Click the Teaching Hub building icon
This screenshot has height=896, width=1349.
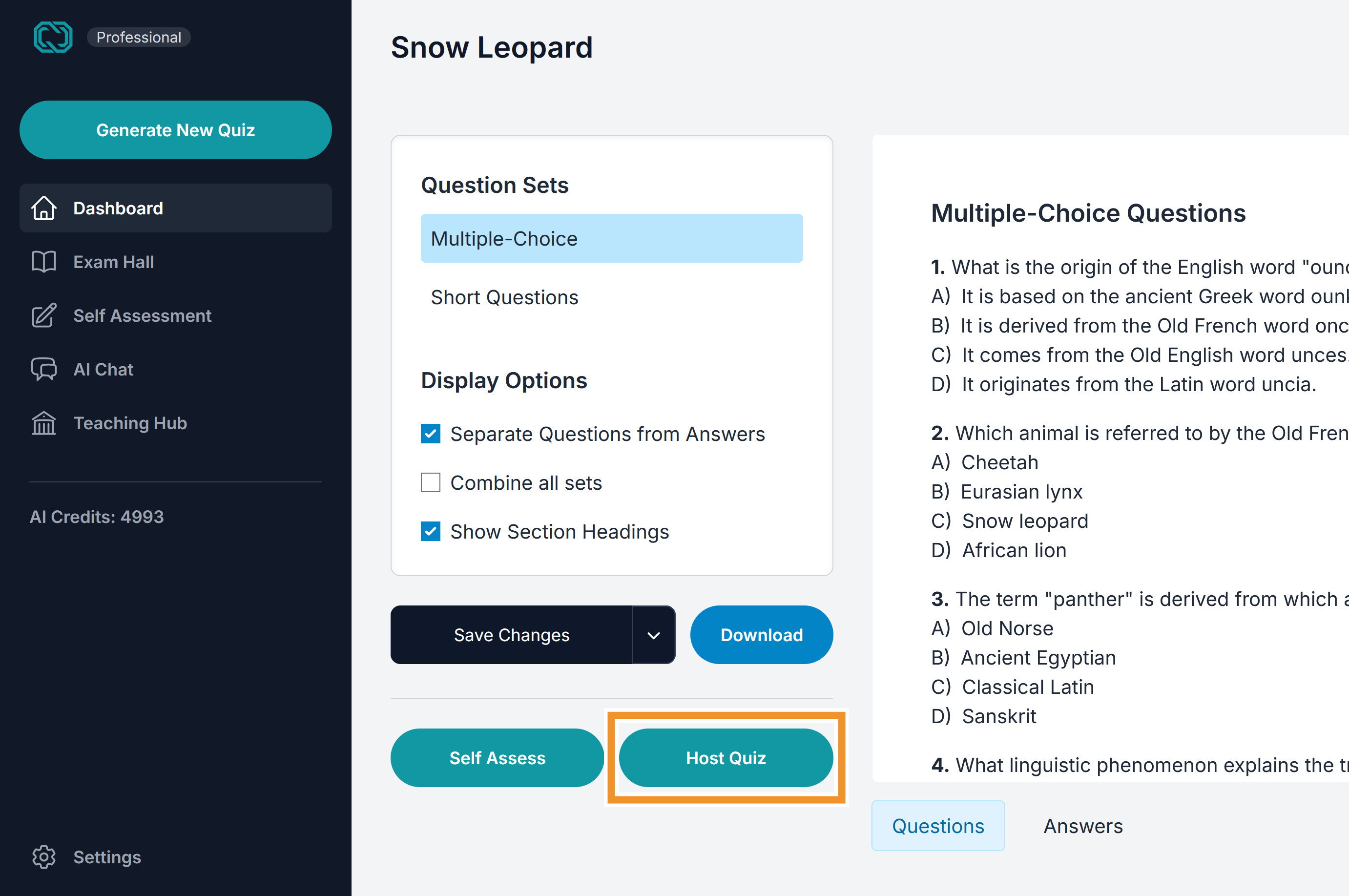(x=44, y=423)
